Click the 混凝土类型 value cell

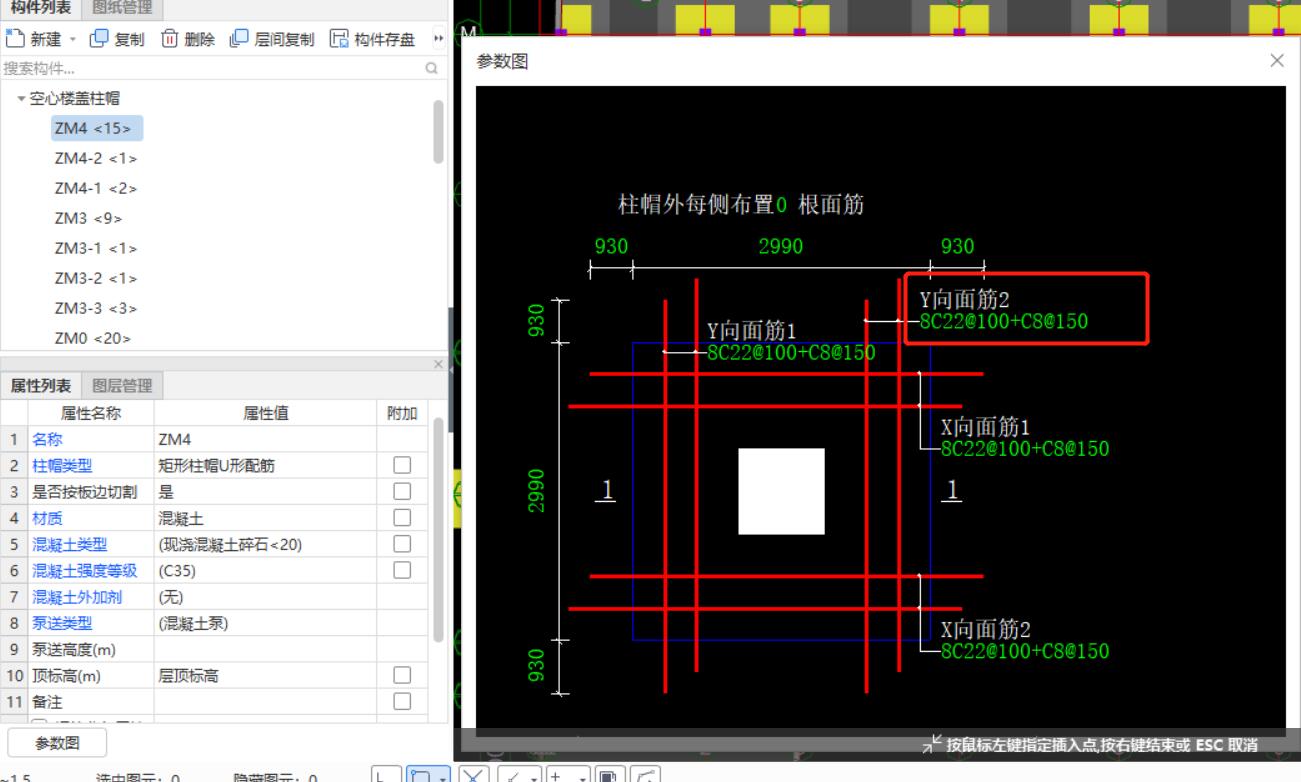point(265,544)
